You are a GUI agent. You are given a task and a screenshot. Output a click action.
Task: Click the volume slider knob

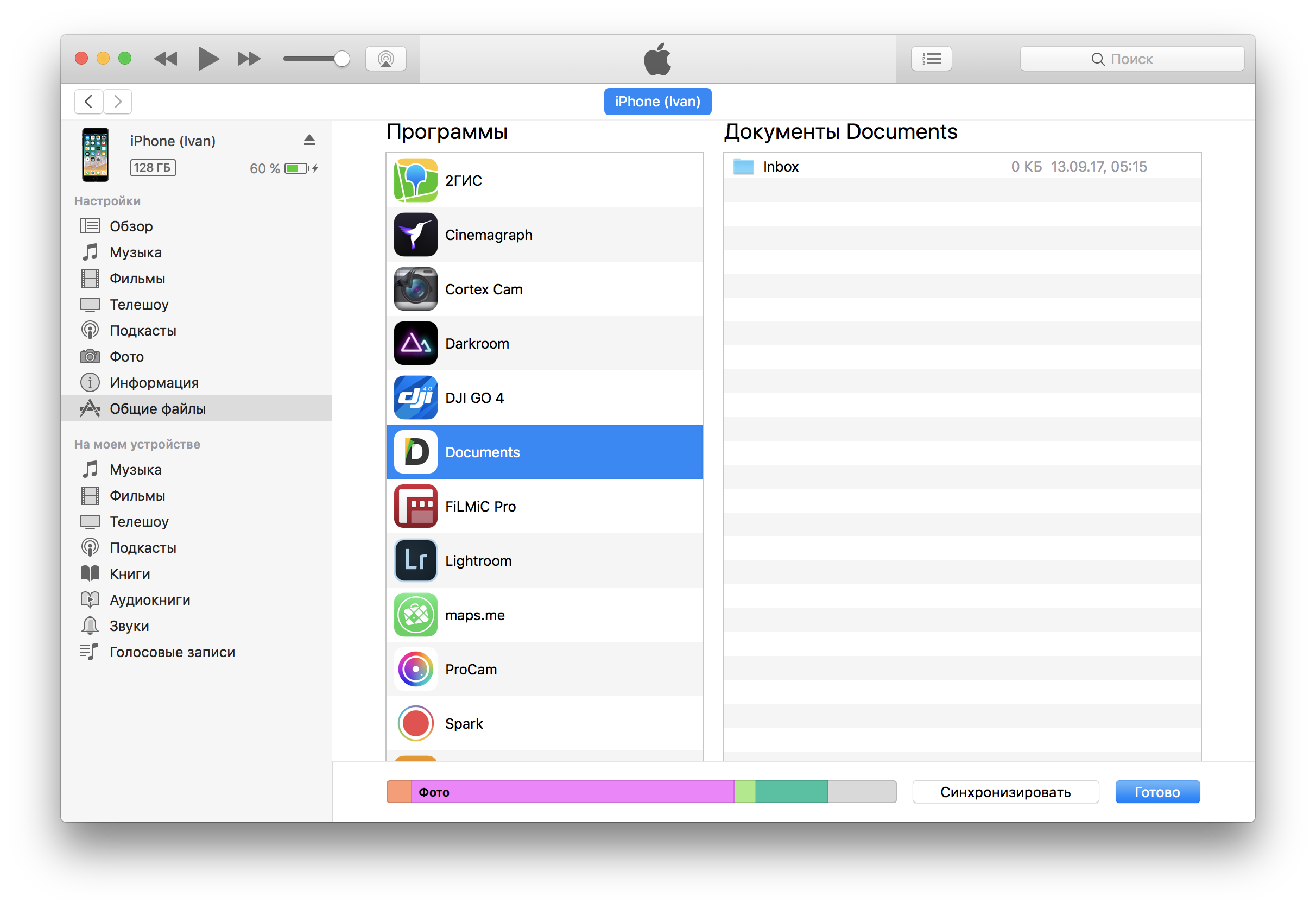coord(341,59)
